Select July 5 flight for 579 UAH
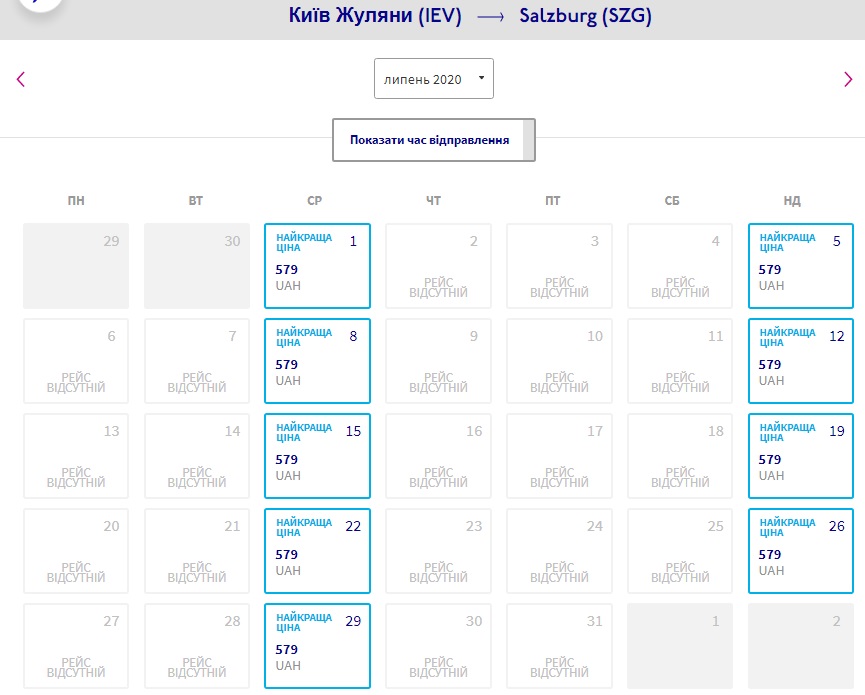The image size is (865, 695). tap(800, 265)
